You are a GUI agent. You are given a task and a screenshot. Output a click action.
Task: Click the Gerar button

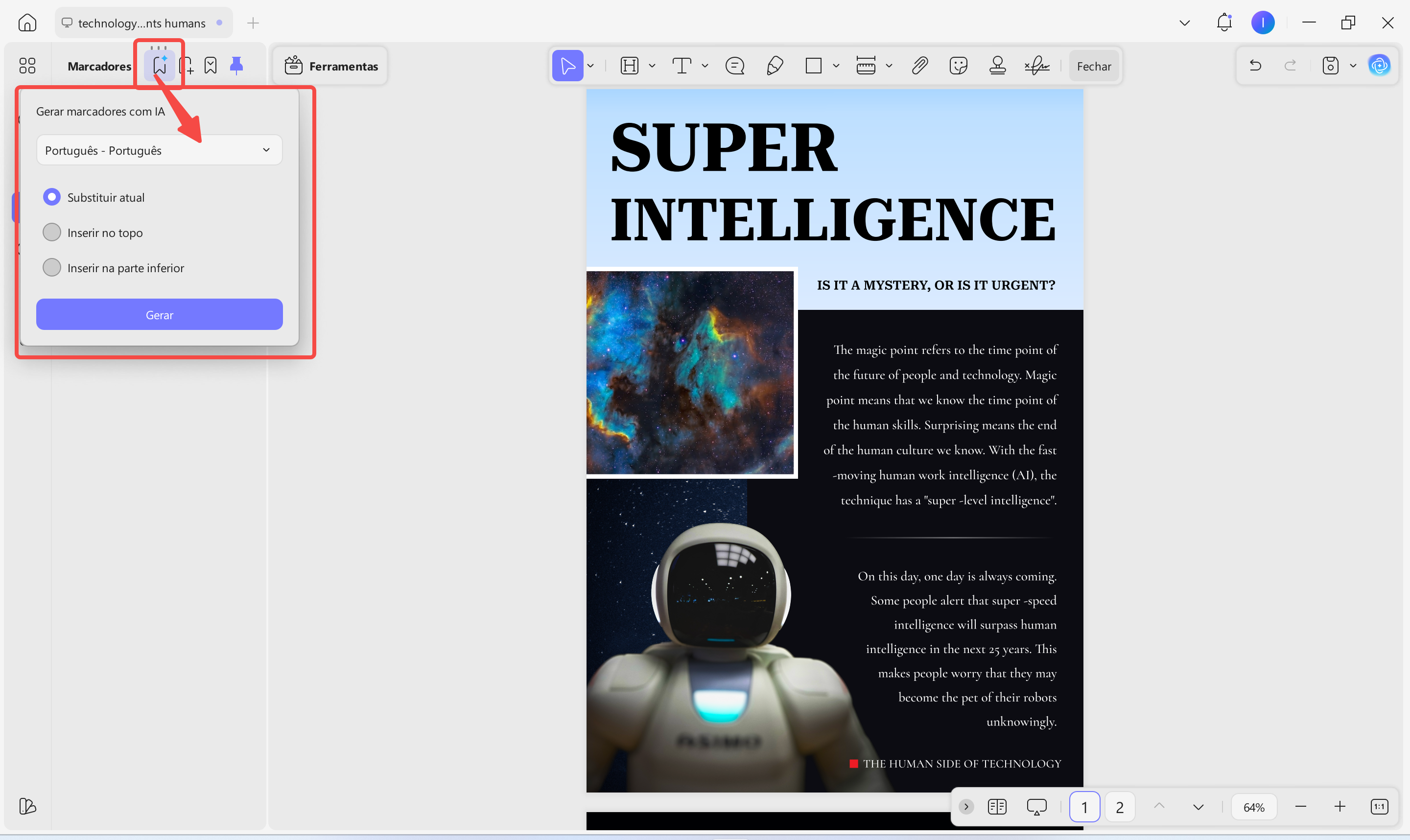[159, 314]
